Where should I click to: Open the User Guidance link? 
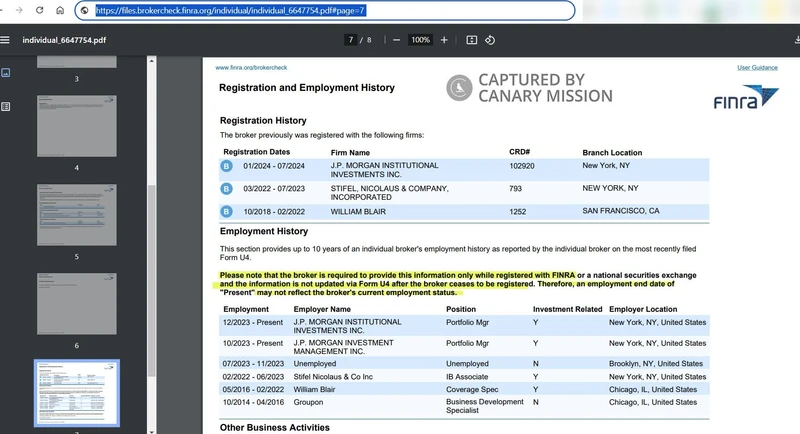757,67
